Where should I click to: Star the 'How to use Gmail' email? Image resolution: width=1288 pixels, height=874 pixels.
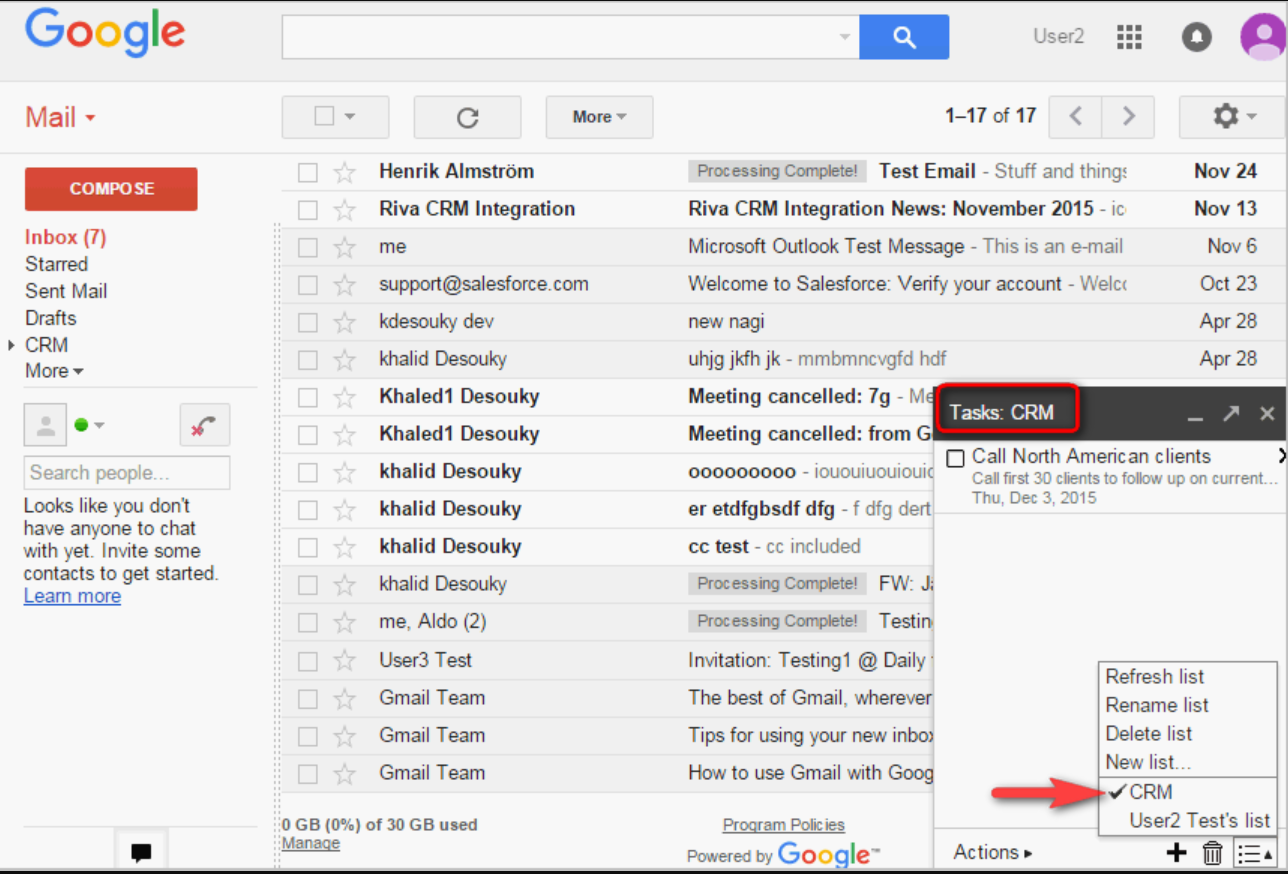pyautogui.click(x=345, y=773)
